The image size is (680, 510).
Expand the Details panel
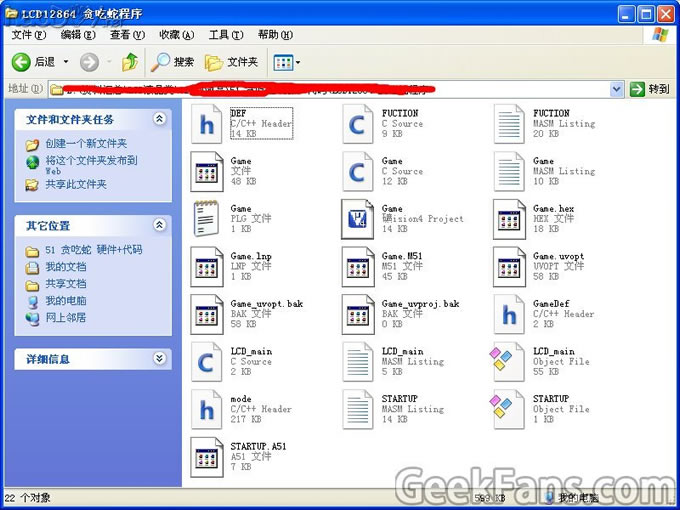(160, 359)
